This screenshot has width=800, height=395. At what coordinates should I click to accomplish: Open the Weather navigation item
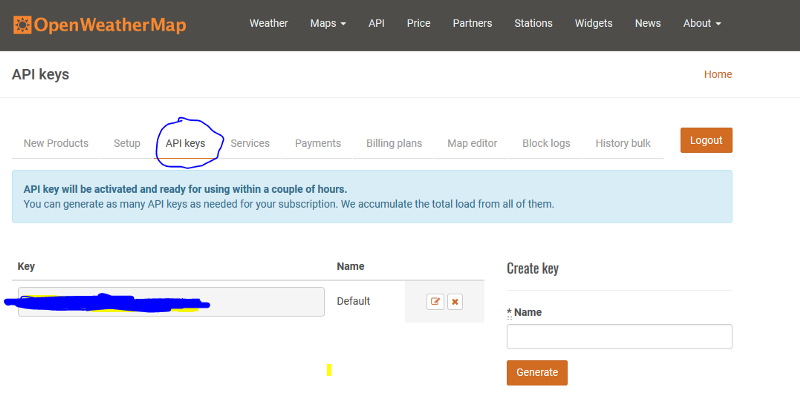click(268, 23)
